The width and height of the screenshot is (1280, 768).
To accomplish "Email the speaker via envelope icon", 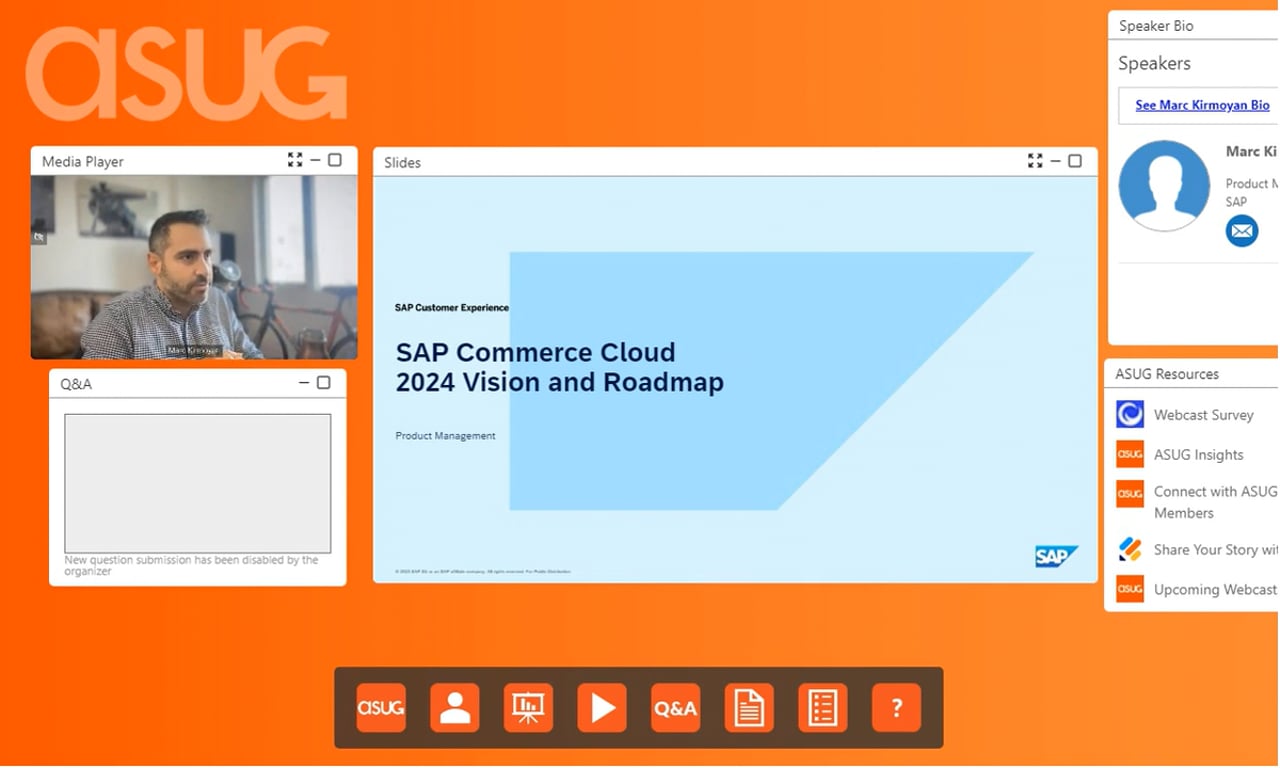I will coord(1242,231).
